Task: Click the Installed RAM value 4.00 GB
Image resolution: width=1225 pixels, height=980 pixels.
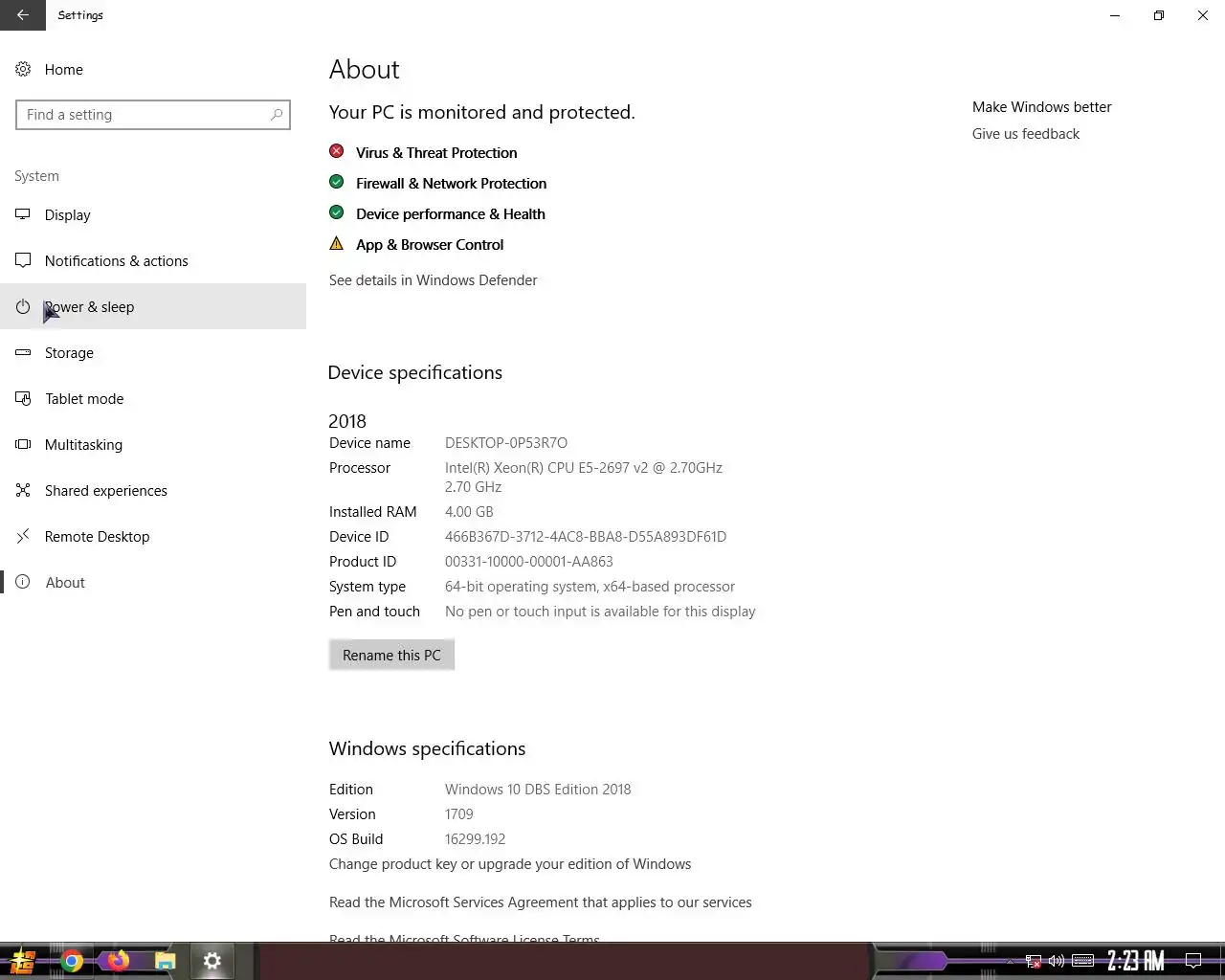Action: coord(469,512)
